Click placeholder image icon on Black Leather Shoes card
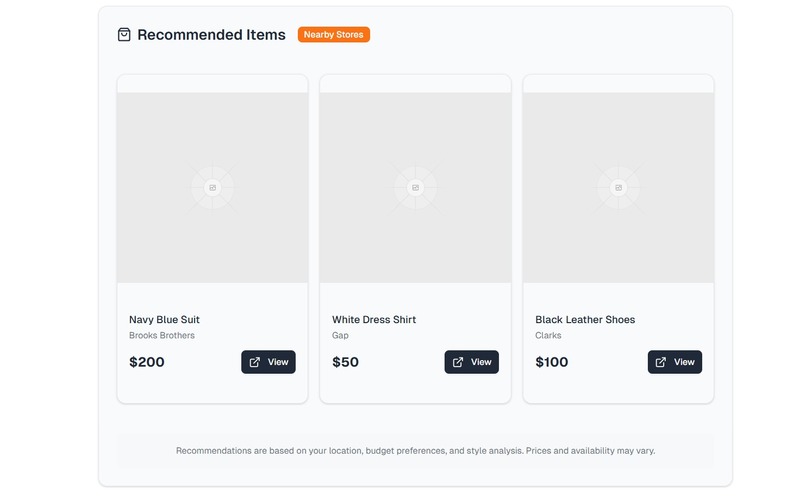Image resolution: width=806 pixels, height=501 pixels. [618, 188]
